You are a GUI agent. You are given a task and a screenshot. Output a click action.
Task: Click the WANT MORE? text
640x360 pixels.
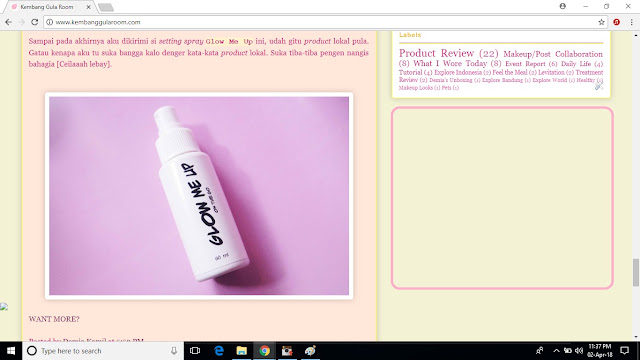pos(54,319)
